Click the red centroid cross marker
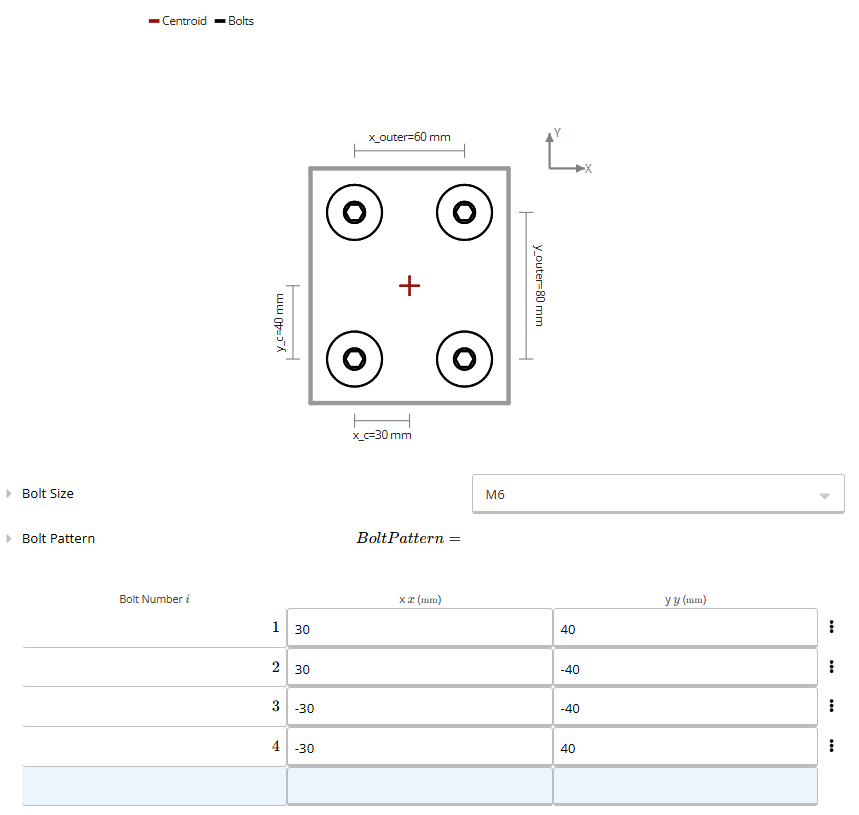 tap(409, 286)
